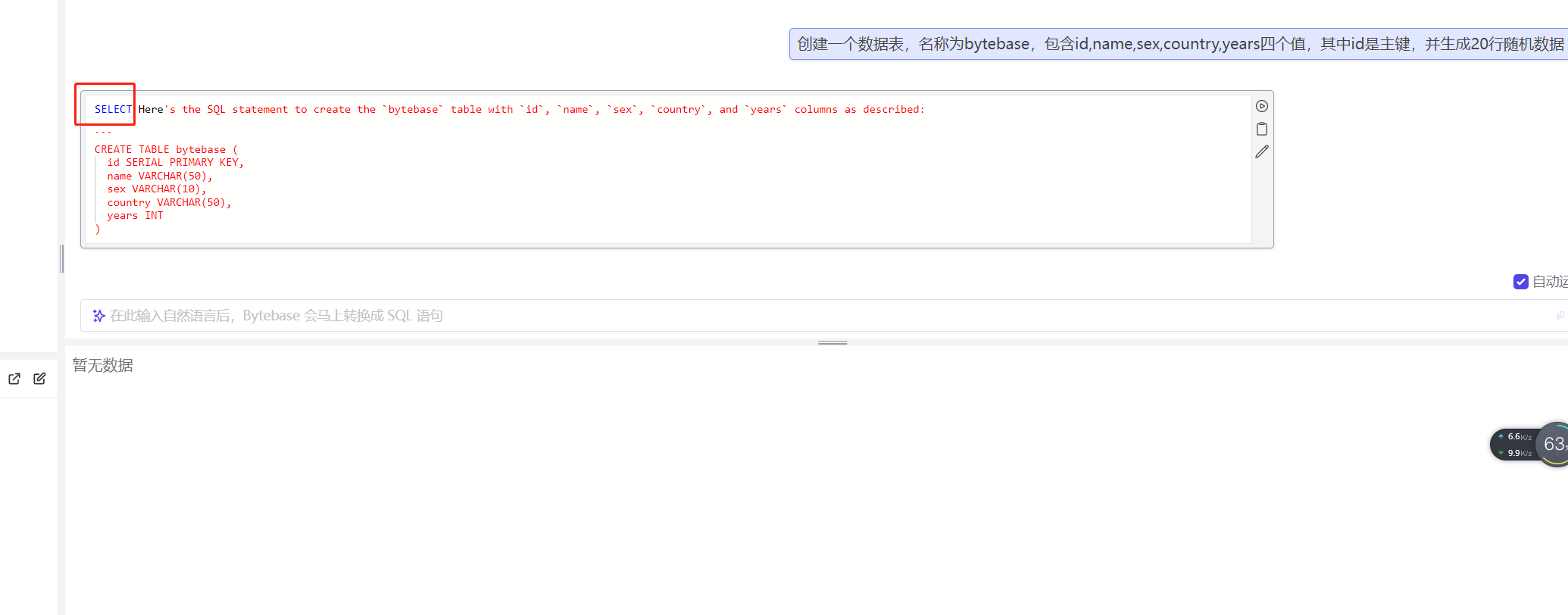Screen dimensions: 1568x615
Task: Click the country VARCHAR(50) line
Action: tap(169, 202)
